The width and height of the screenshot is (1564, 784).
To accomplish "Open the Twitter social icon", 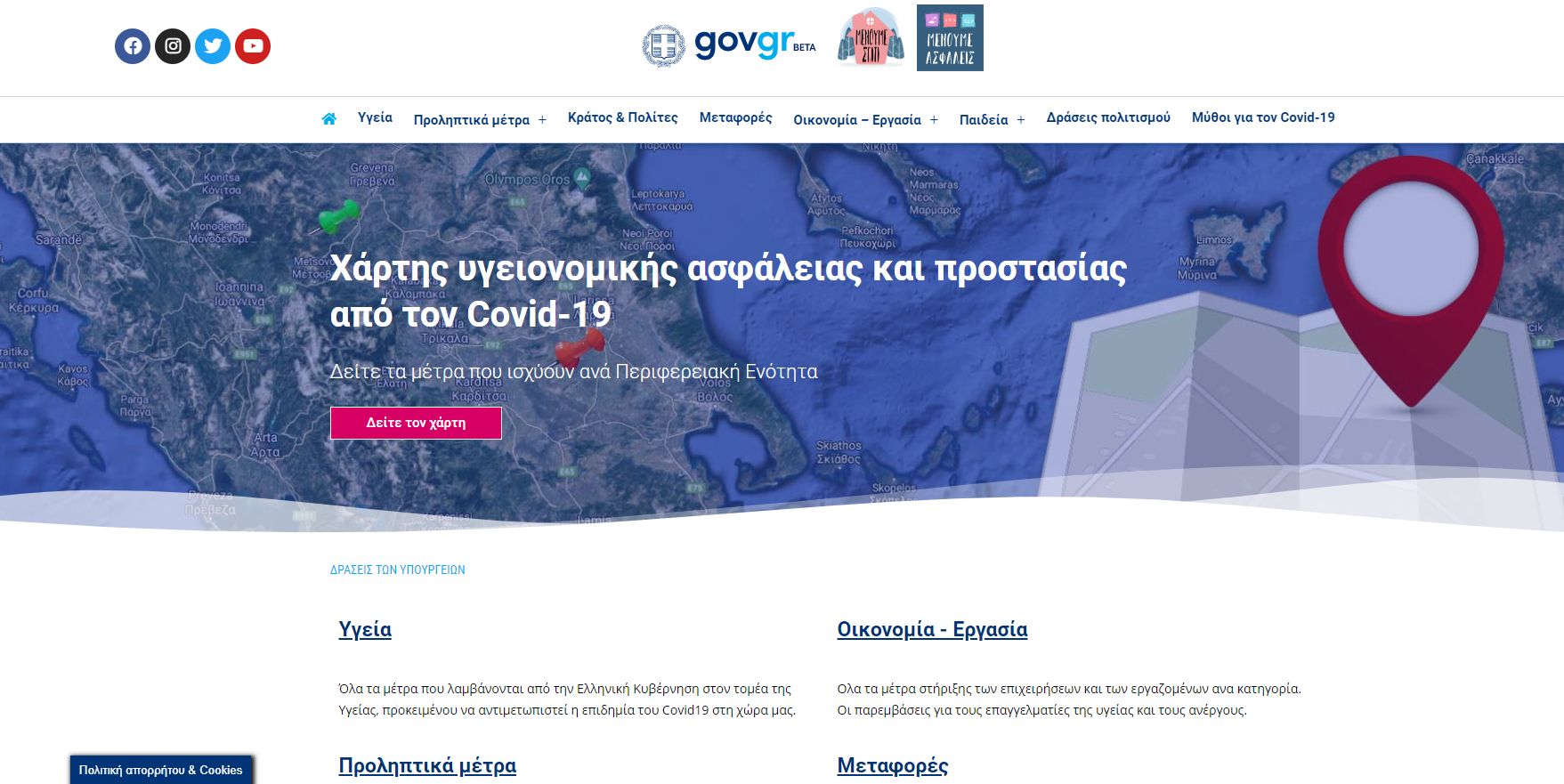I will (213, 46).
